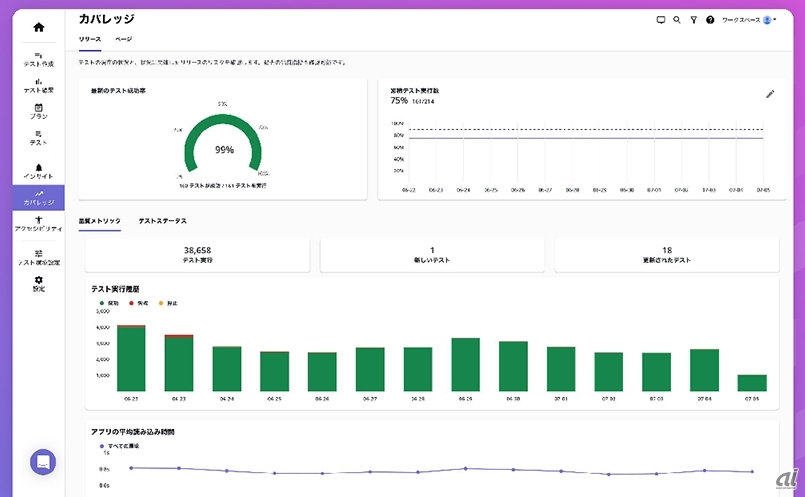Click the 38,658 テスト実行 card
Viewport: 805px width, 497px height.
[198, 255]
